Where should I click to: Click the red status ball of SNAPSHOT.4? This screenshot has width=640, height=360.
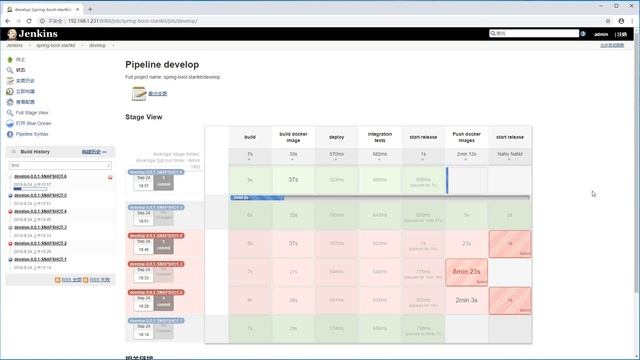(x=10, y=211)
